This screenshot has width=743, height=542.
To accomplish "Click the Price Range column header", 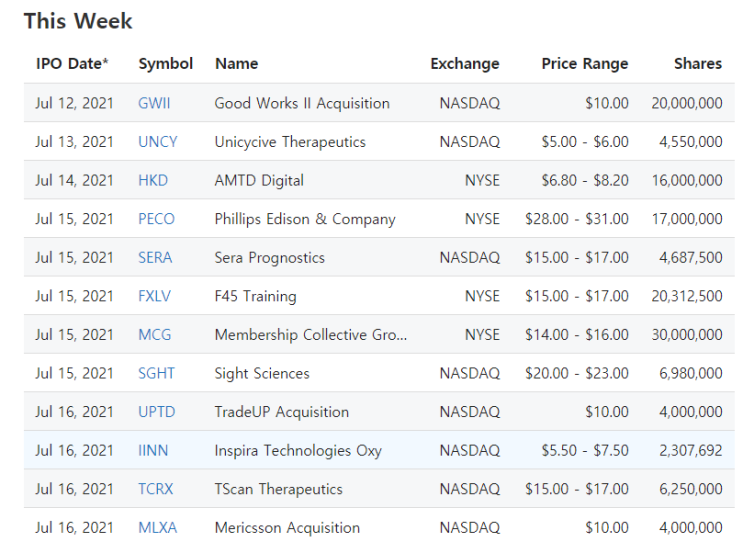I will 585,64.
